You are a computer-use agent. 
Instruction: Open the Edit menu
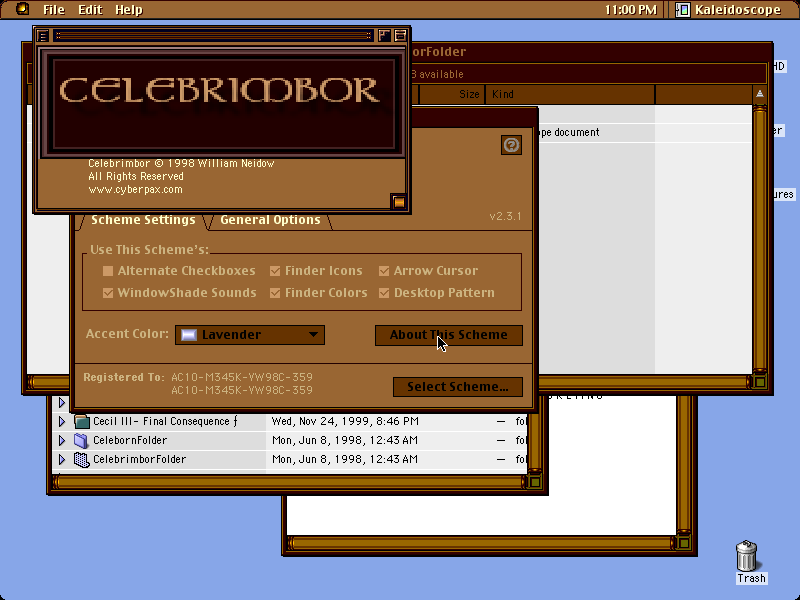point(90,10)
